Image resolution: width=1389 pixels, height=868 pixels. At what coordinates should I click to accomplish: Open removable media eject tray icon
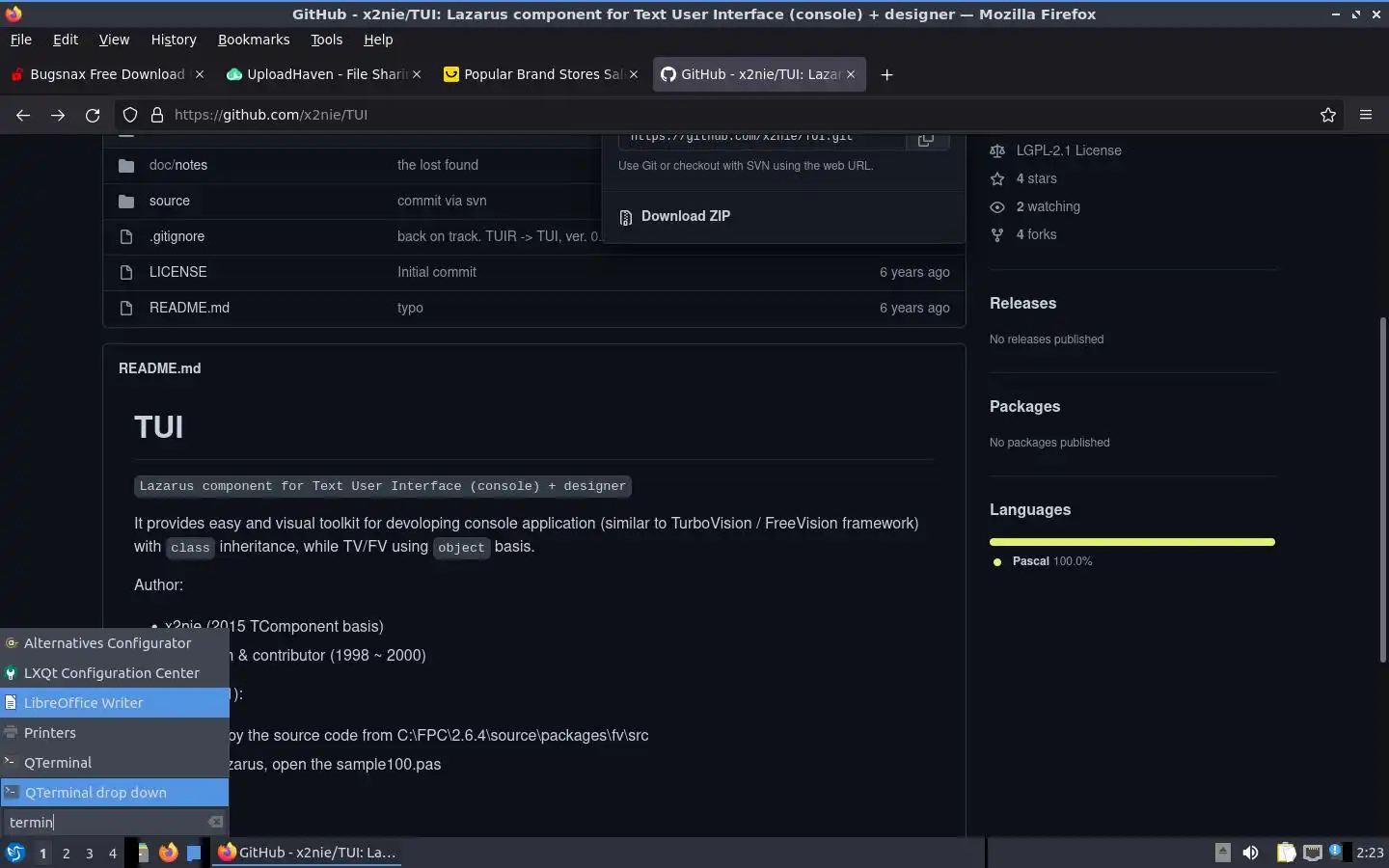[x=1222, y=852]
